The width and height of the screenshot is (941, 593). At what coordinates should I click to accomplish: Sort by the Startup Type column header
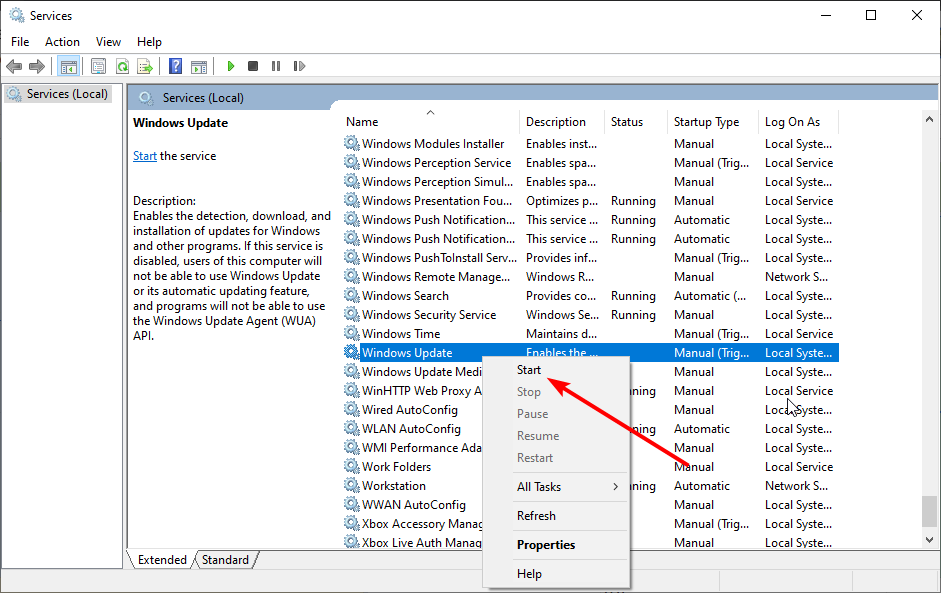[x=712, y=122]
